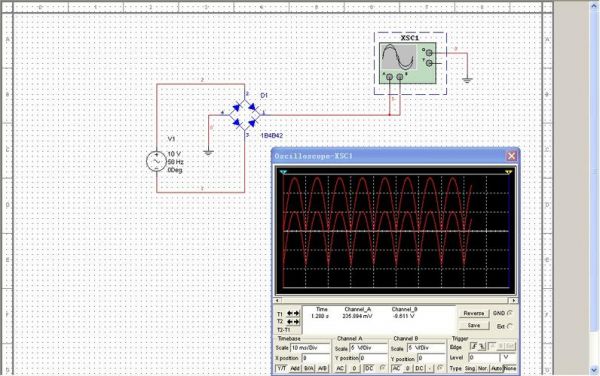Select Add timebase display mode
Viewport: 600px width, 376px height.
coord(295,368)
